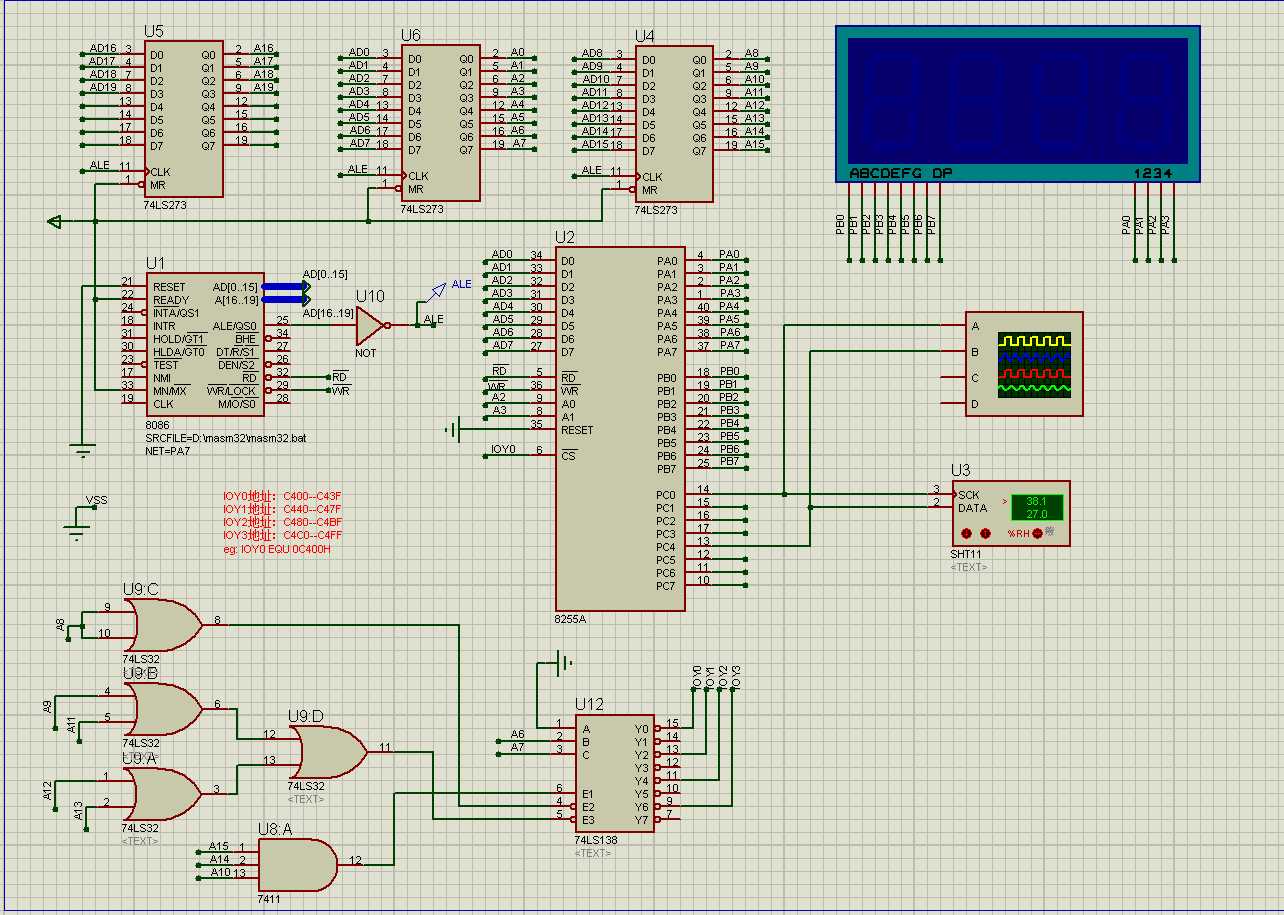Click the '74LS138' part label
1284x915 pixels.
point(595,840)
